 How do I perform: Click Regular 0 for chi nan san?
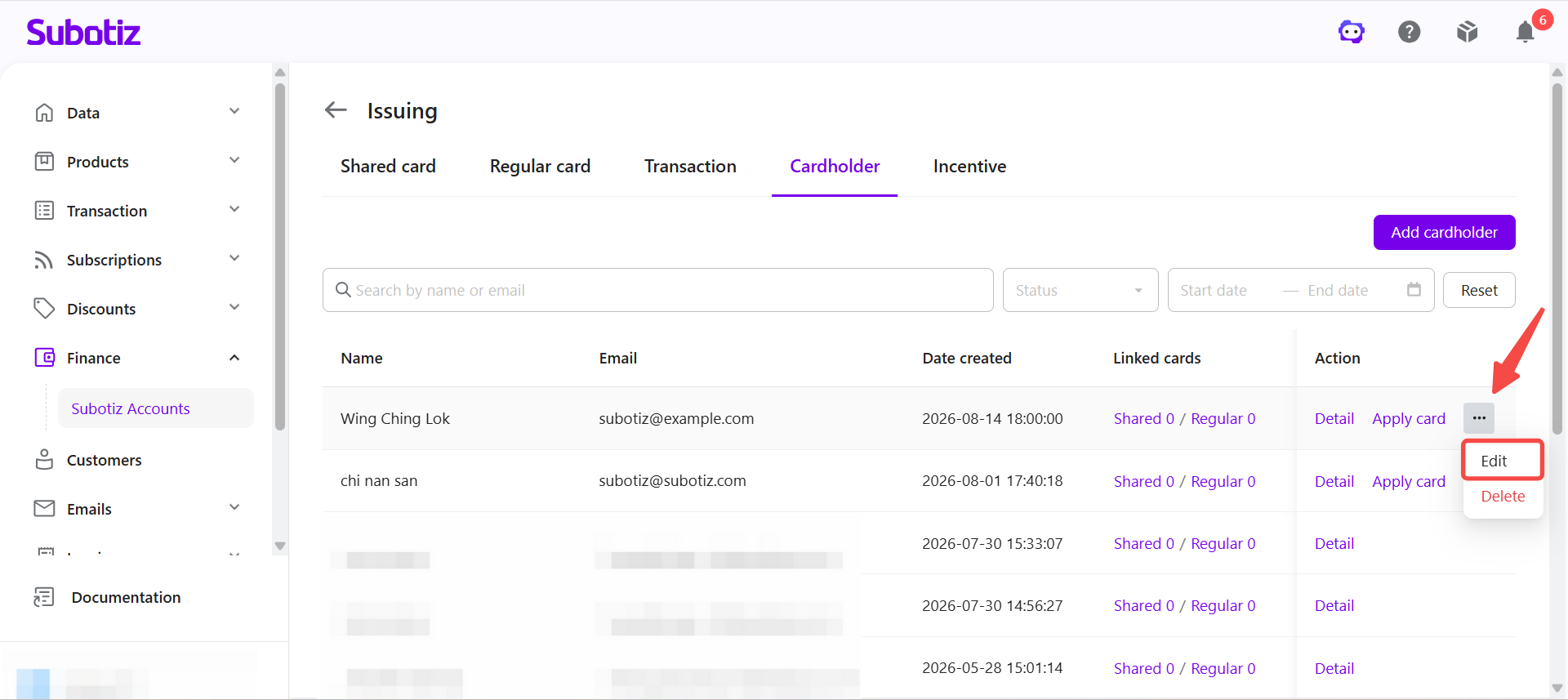(x=1223, y=481)
